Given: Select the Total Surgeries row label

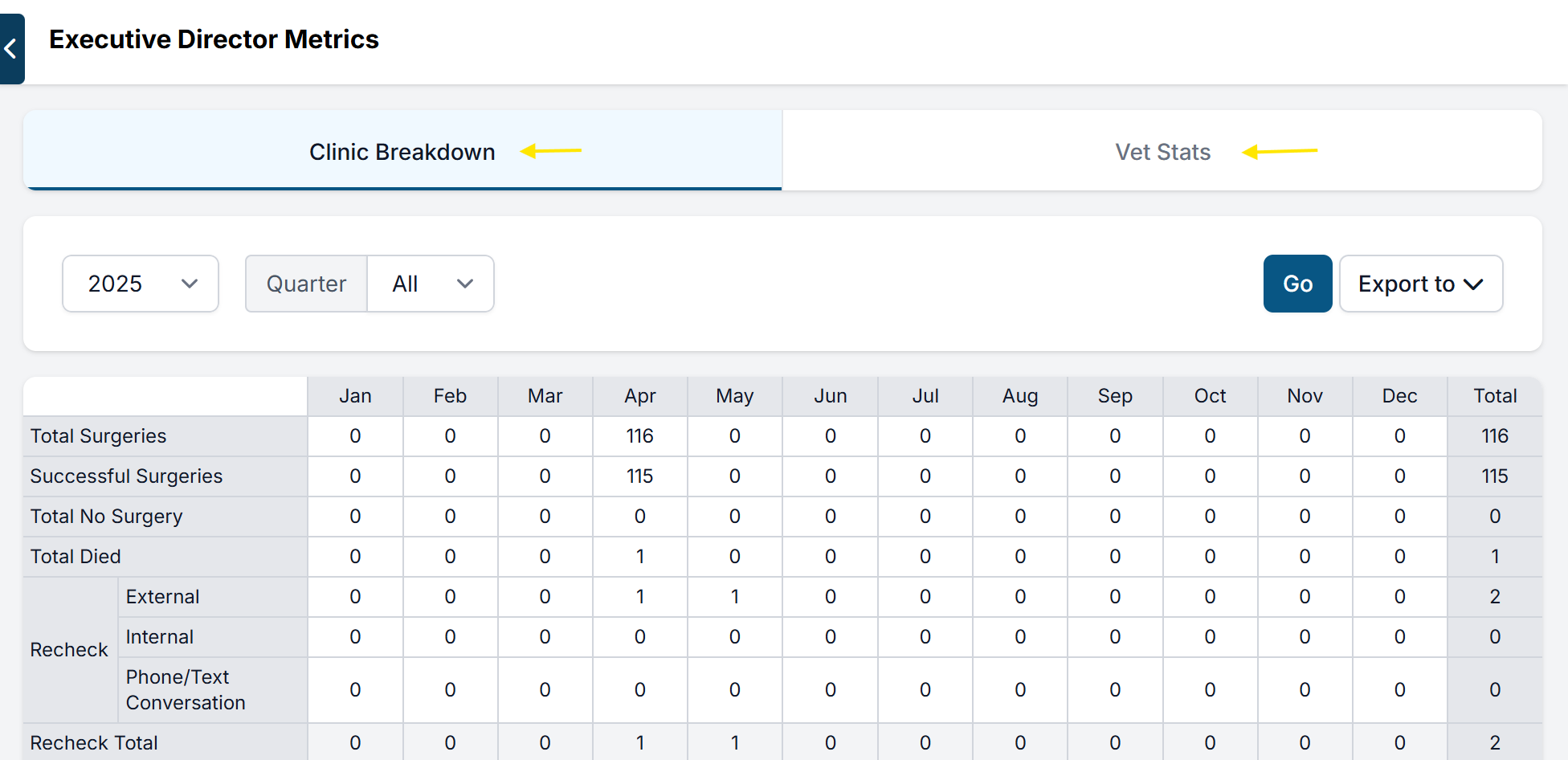Looking at the screenshot, I should point(99,436).
